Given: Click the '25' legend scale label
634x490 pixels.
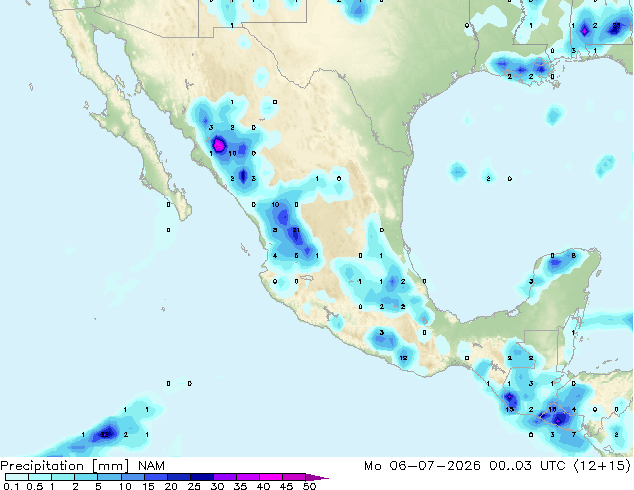Looking at the screenshot, I should (x=194, y=486).
